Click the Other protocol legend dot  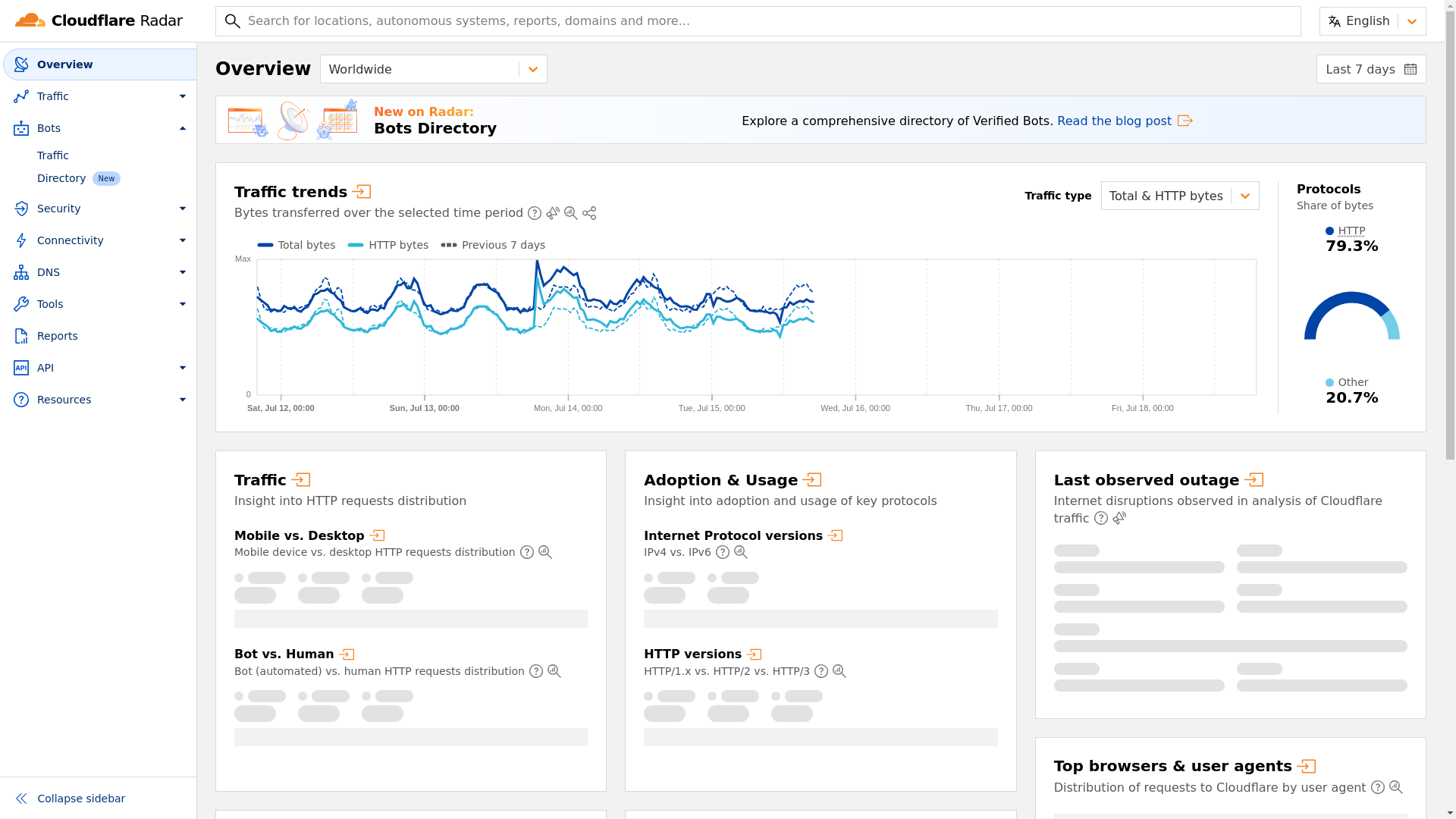[1329, 383]
